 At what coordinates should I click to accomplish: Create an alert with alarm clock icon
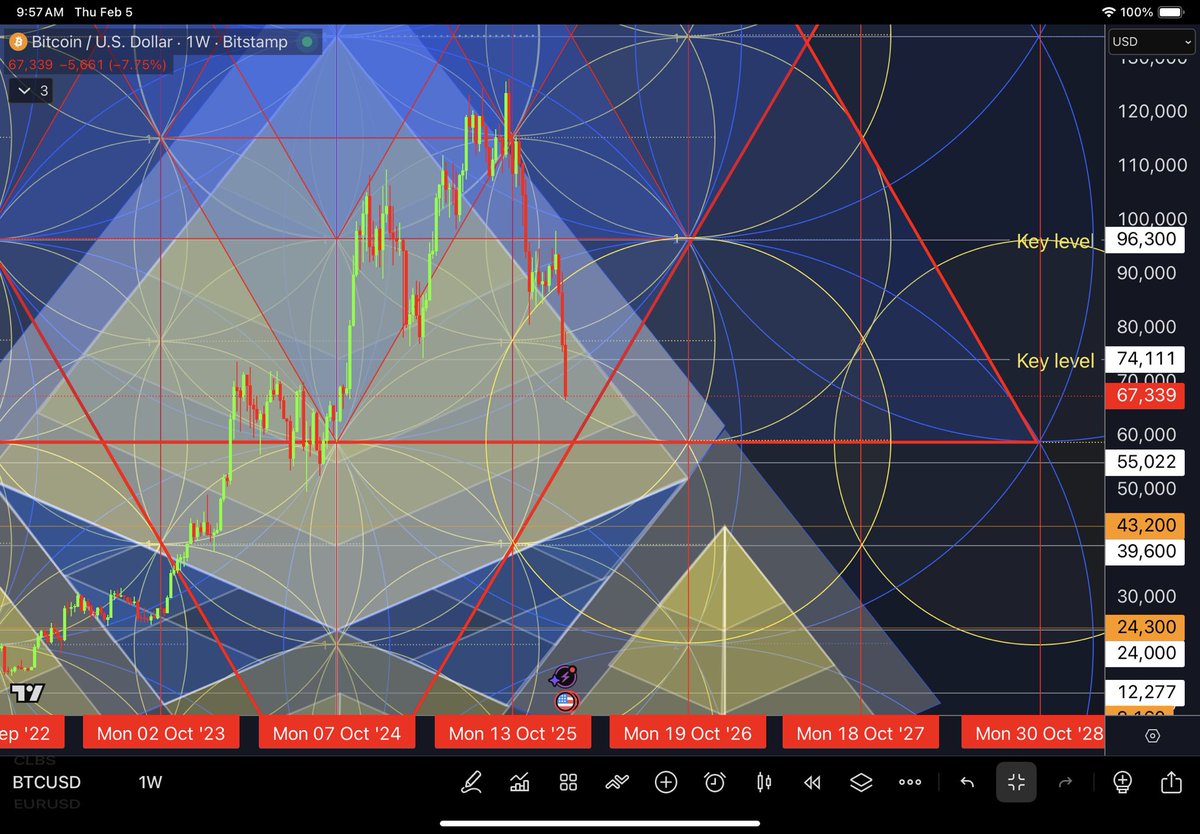tap(715, 782)
